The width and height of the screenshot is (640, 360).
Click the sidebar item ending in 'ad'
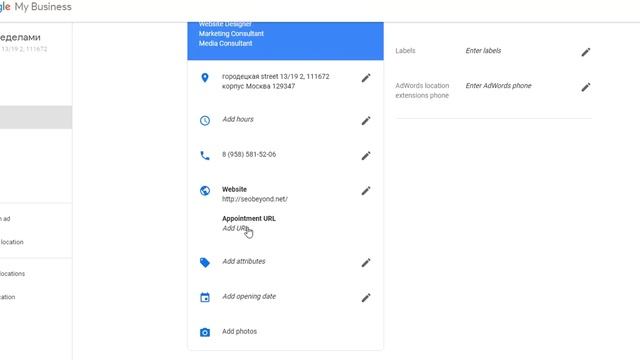(5, 219)
